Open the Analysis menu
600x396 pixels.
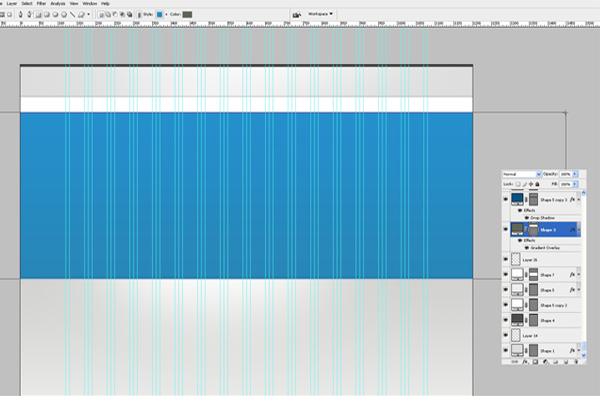pos(58,3)
